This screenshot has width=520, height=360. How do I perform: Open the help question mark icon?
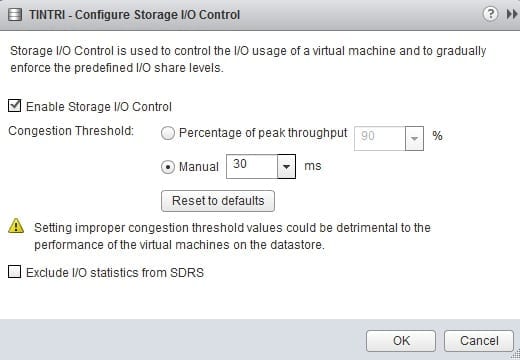490,14
